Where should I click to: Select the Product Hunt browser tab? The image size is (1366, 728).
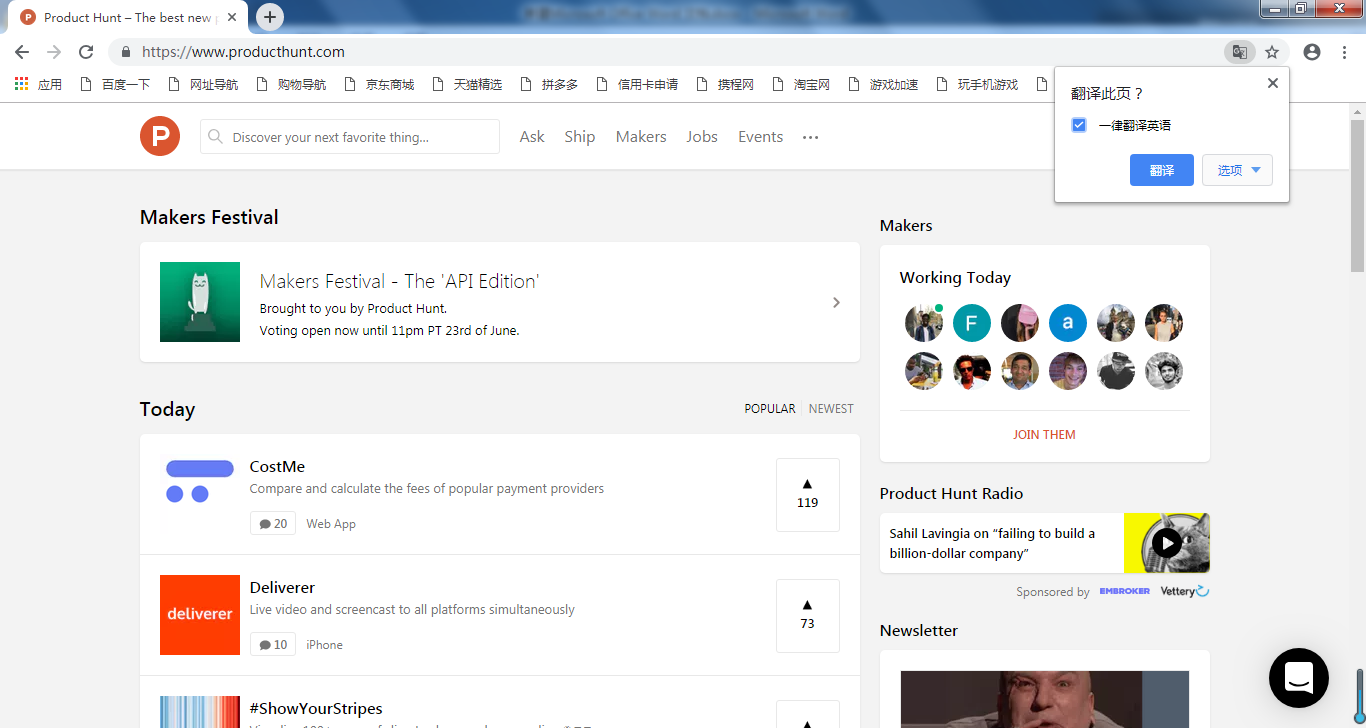click(130, 17)
